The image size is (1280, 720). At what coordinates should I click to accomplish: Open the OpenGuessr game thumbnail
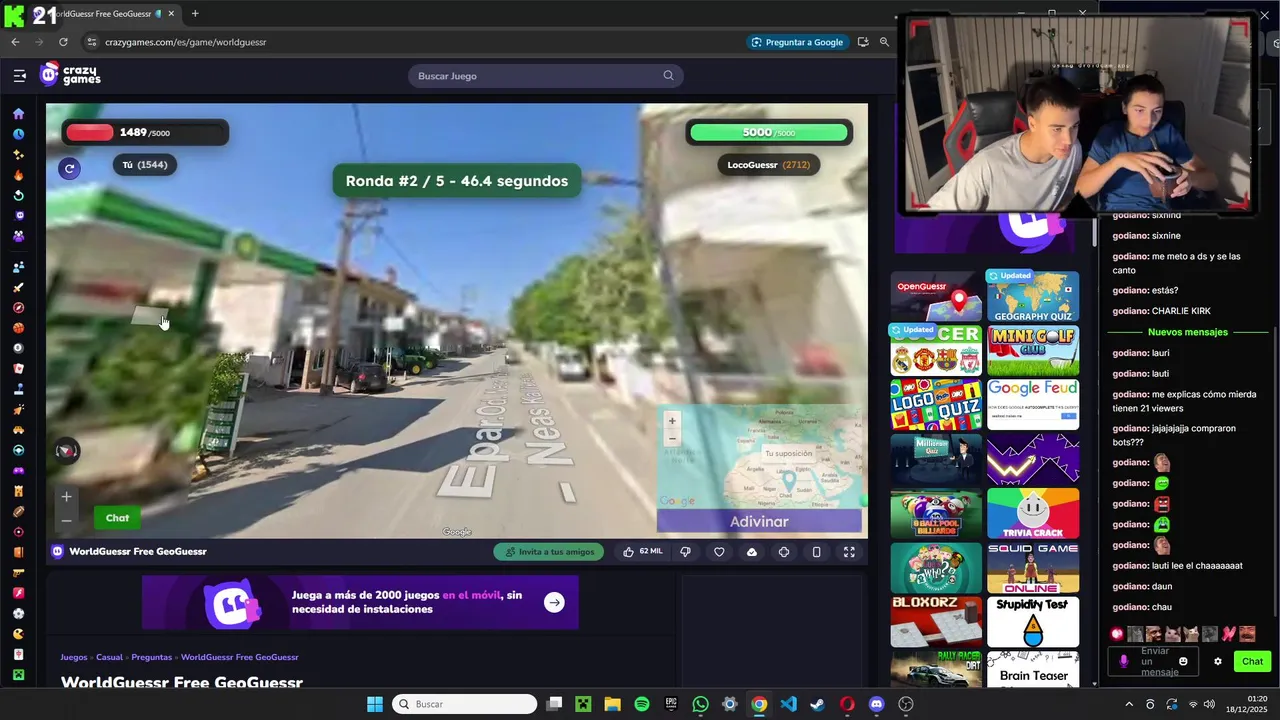pyautogui.click(x=937, y=296)
